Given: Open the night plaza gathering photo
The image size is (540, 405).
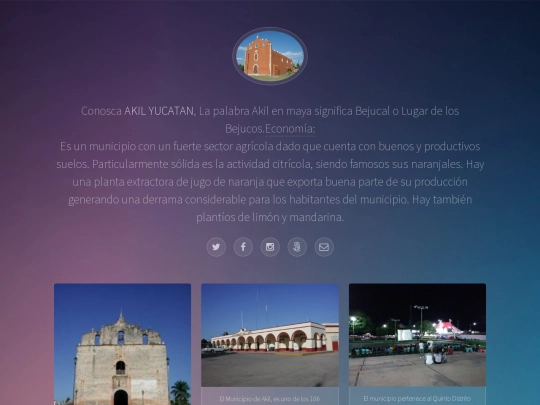Looking at the screenshot, I should pos(417,335).
